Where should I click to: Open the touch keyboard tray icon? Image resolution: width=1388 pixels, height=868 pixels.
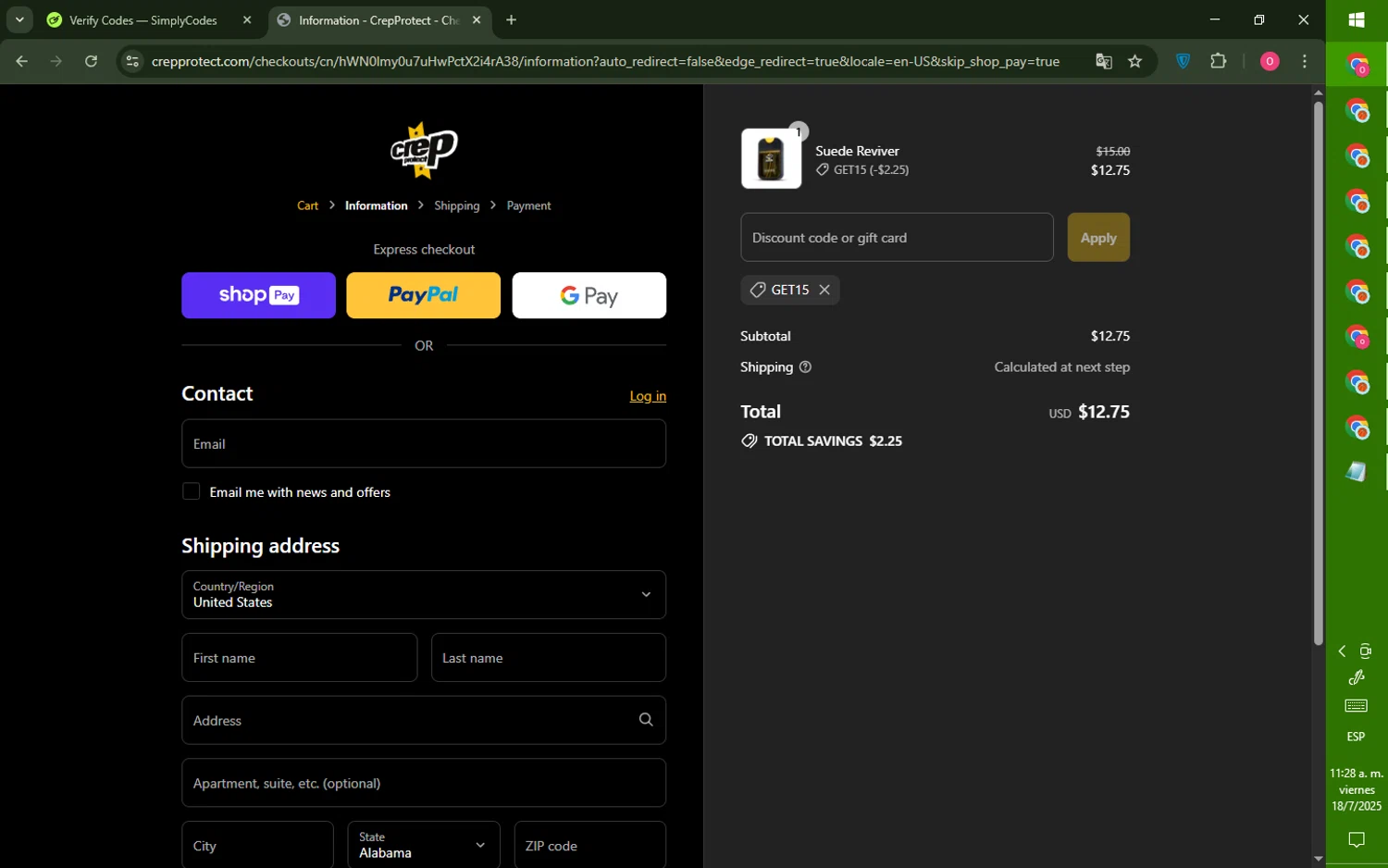click(1357, 706)
